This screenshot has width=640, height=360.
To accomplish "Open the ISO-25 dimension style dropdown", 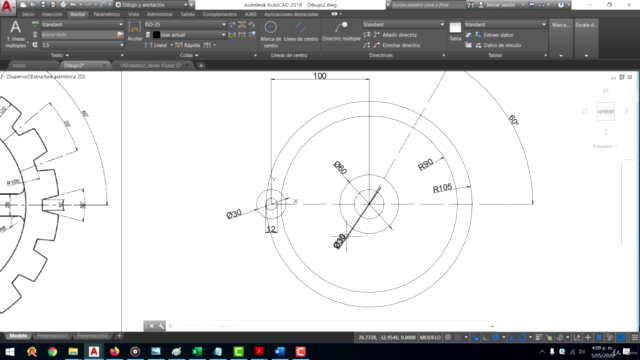I will coord(185,24).
